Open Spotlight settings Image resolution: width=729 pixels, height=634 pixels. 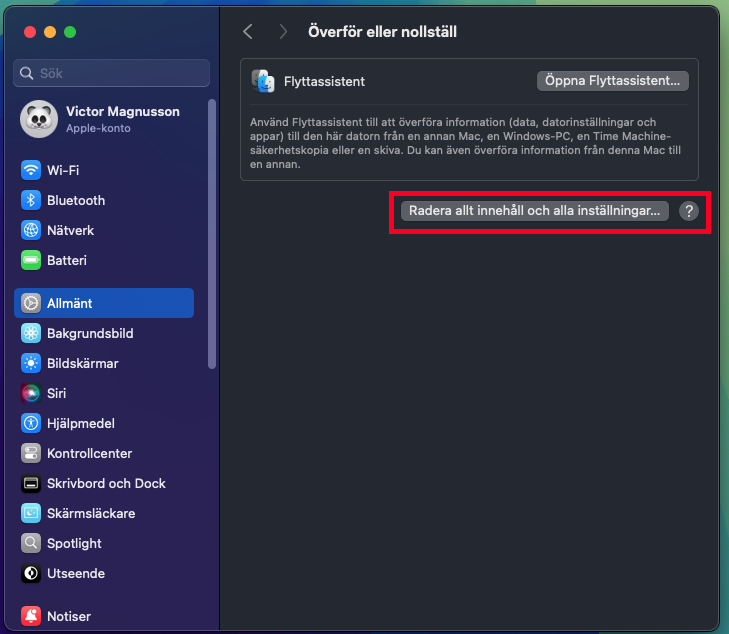click(104, 543)
